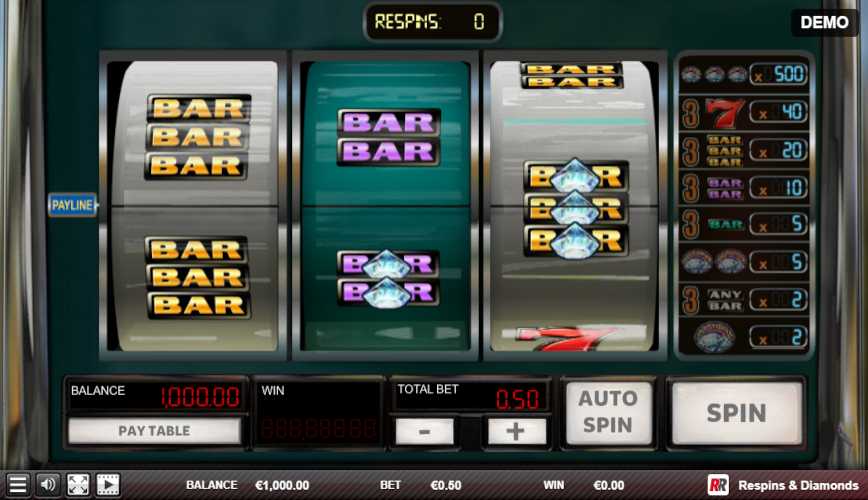Click the triple diamond 500x paytable row
The image size is (868, 500).
point(743,74)
